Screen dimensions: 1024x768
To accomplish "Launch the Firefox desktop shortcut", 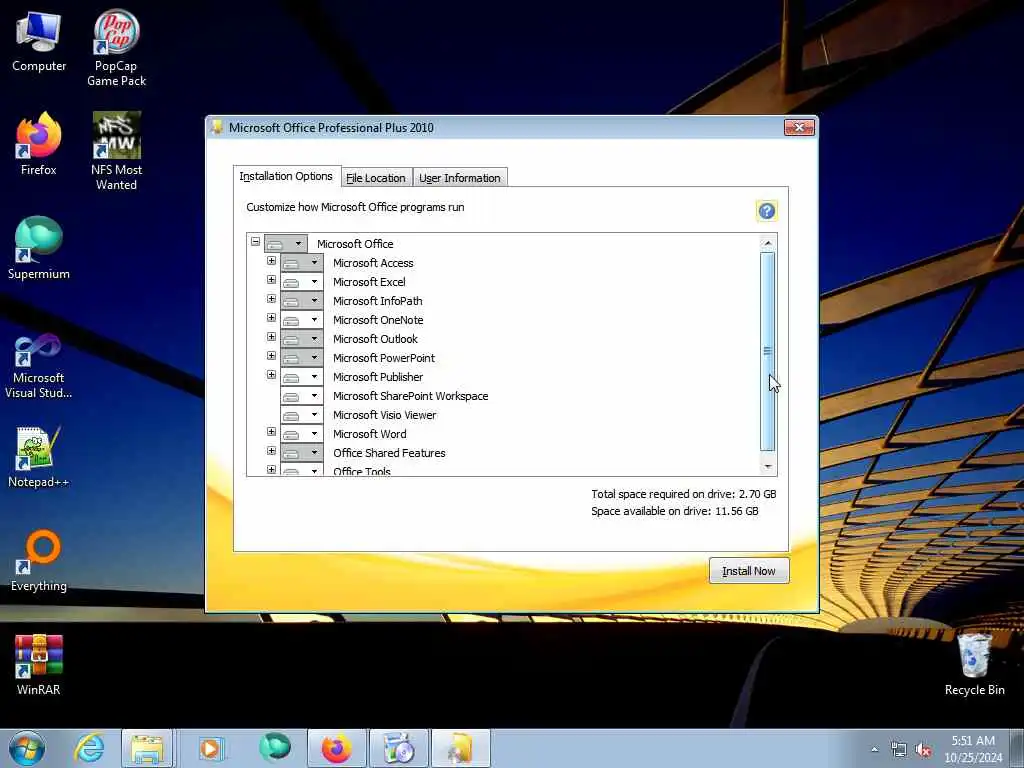I will [x=39, y=144].
